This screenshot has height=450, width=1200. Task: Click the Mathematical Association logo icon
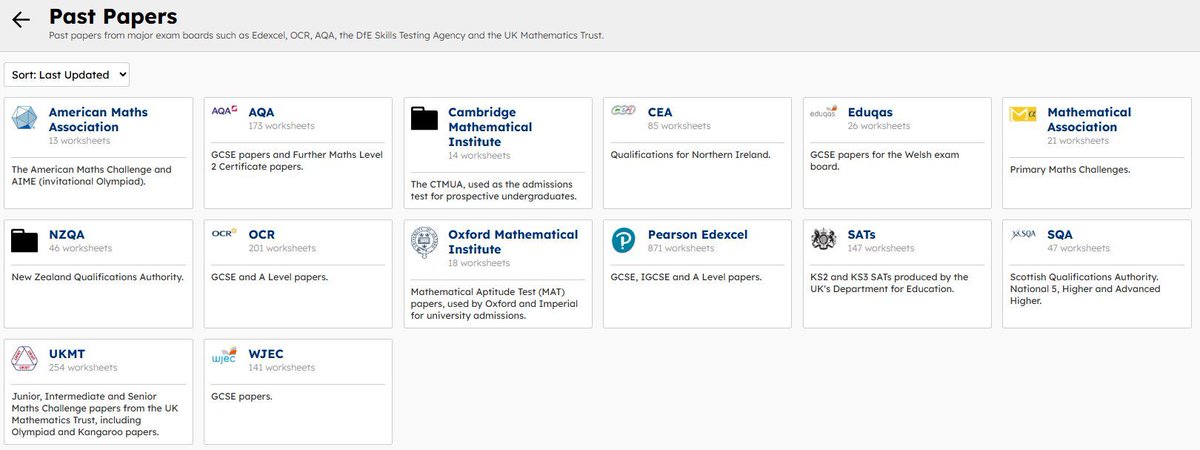(x=1024, y=115)
